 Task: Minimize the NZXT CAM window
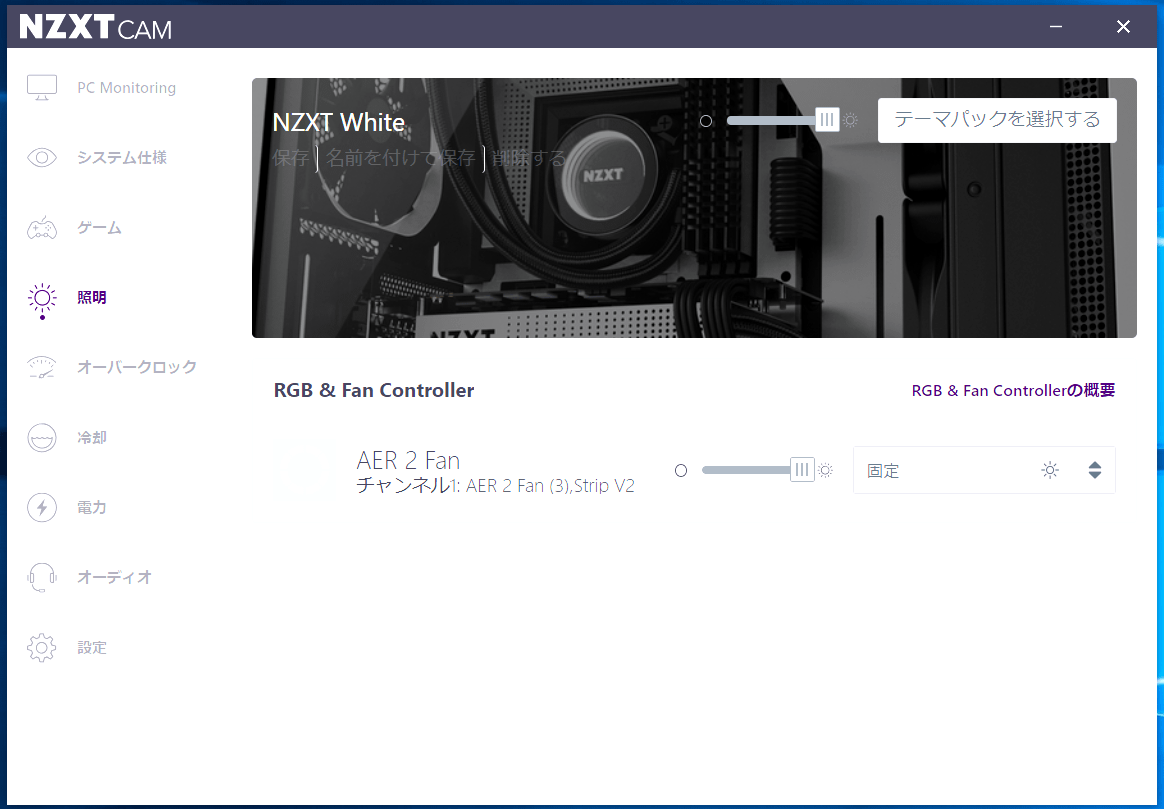pyautogui.click(x=1056, y=27)
